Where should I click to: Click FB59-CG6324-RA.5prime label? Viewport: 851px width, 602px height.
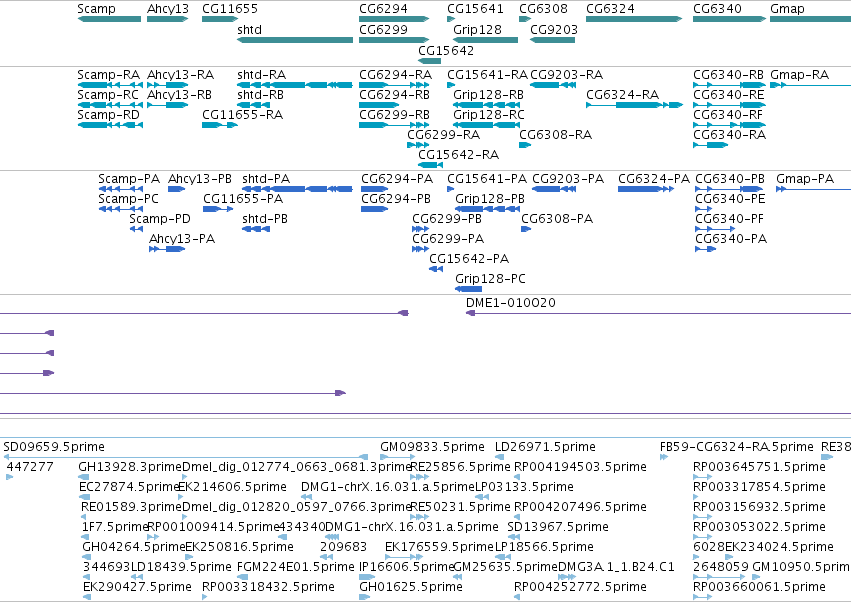tap(736, 447)
